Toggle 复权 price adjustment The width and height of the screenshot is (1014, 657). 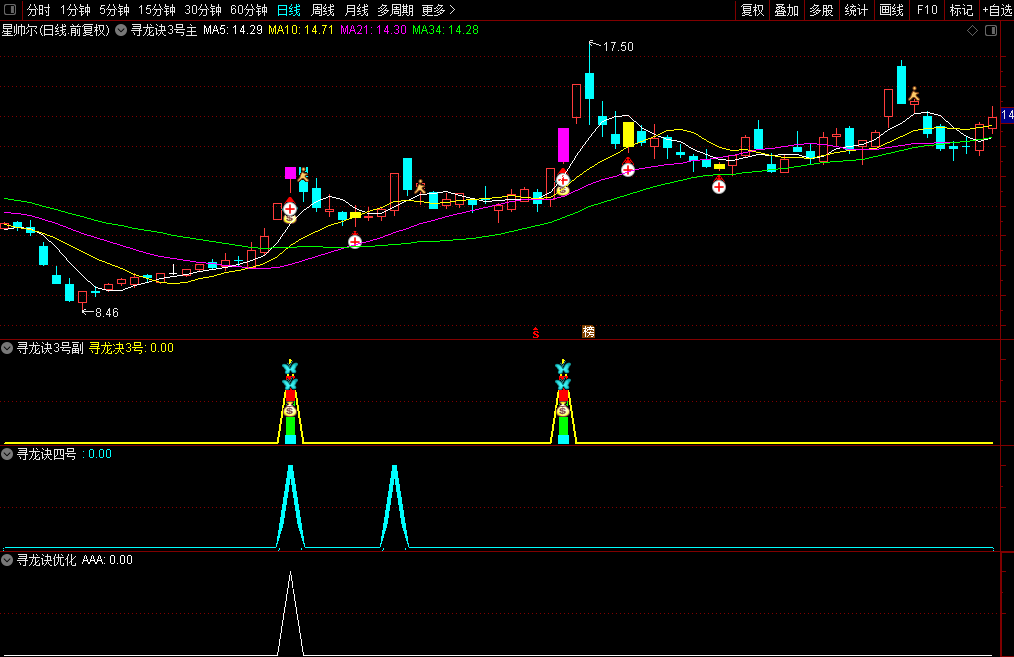coord(752,10)
